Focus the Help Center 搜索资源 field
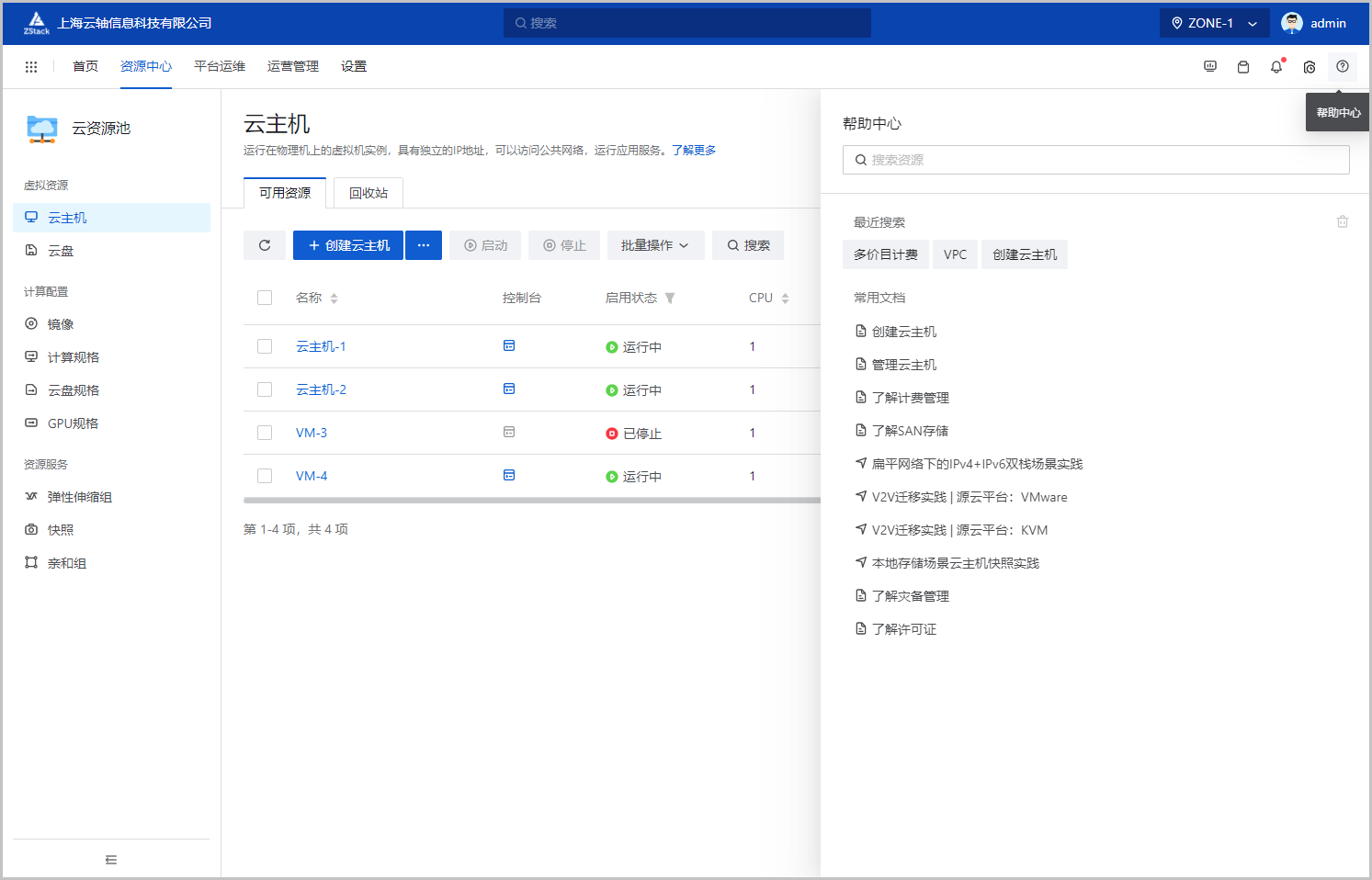Screen dimensions: 1372x880 [x=1095, y=160]
